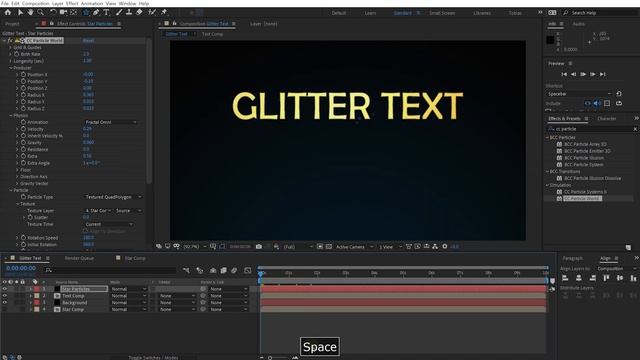Click the Composition Mini-Flowchart icon in timeline
Screen dimensions: 640x360
pos(187,270)
